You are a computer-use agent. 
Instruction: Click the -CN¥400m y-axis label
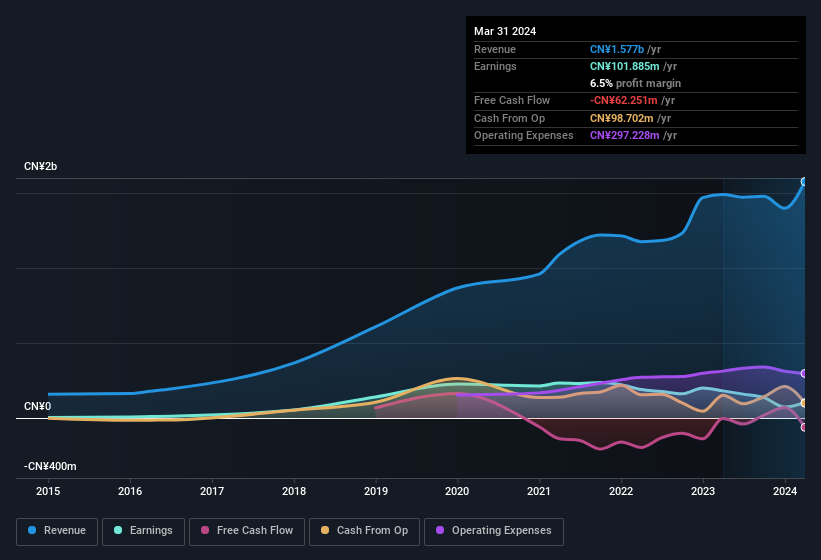pos(50,466)
